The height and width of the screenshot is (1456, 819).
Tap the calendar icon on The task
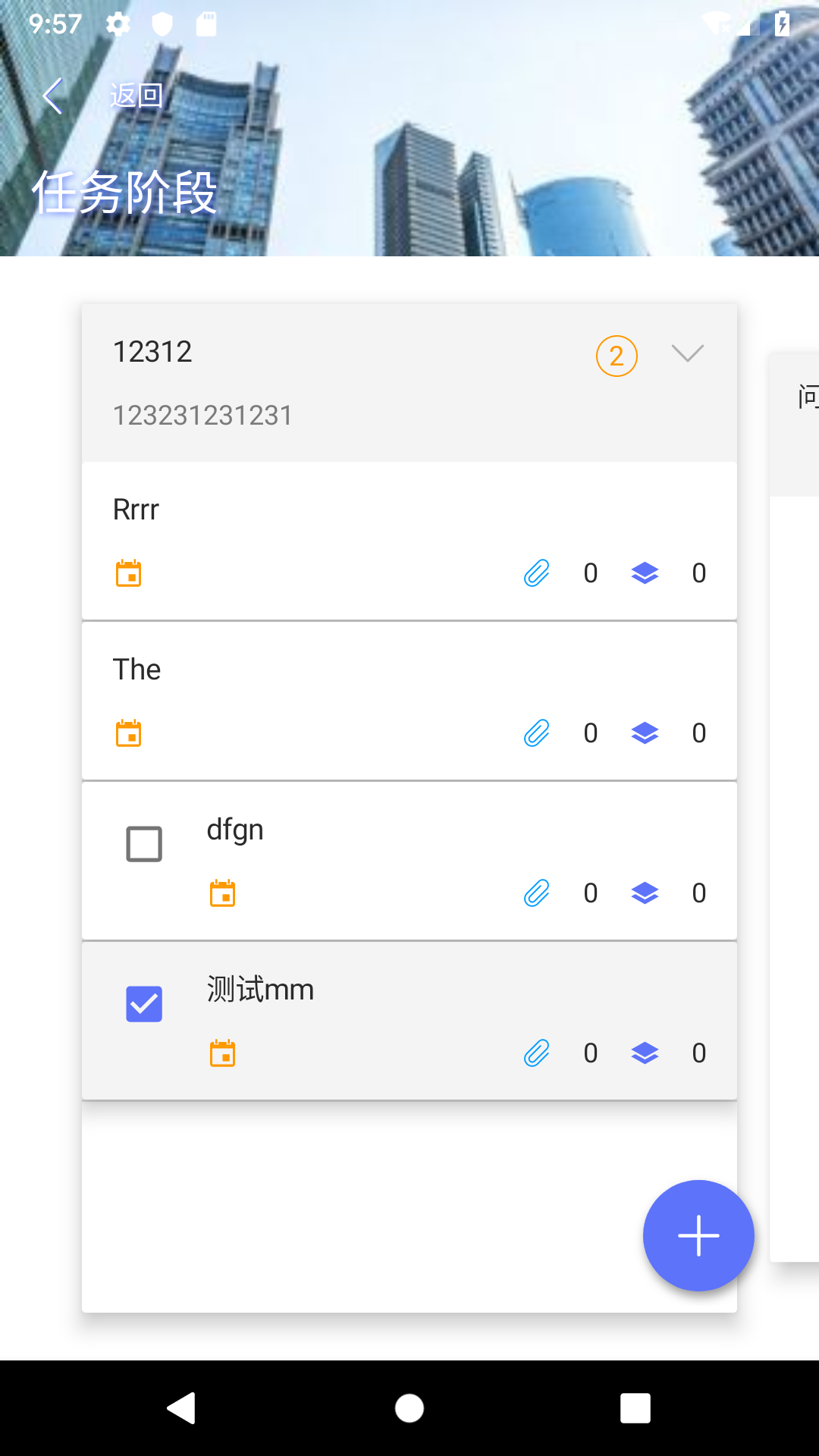tap(129, 733)
